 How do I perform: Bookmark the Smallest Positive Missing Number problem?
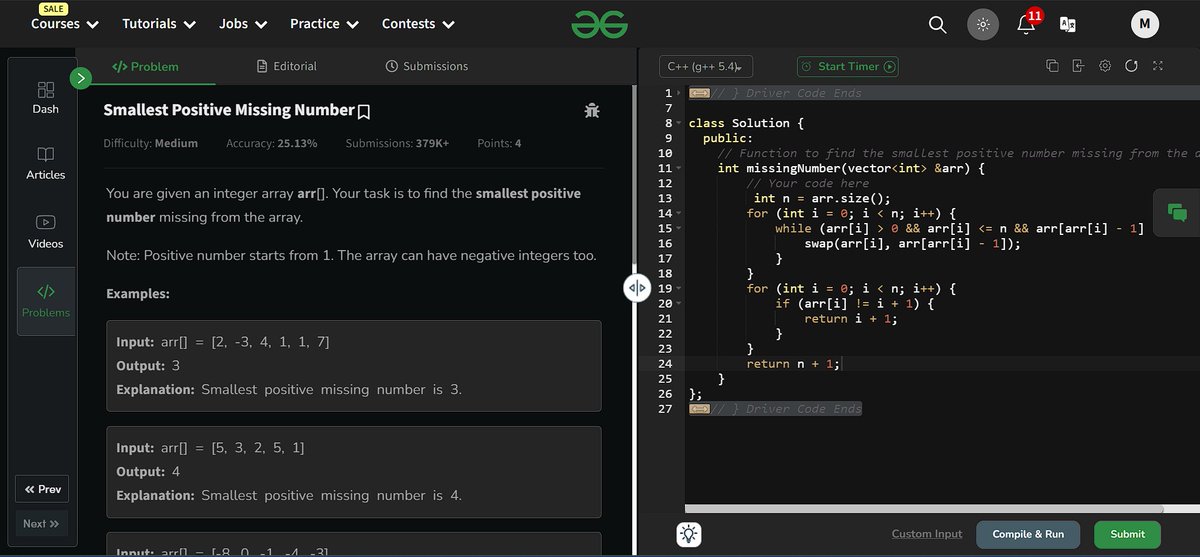pyautogui.click(x=364, y=111)
